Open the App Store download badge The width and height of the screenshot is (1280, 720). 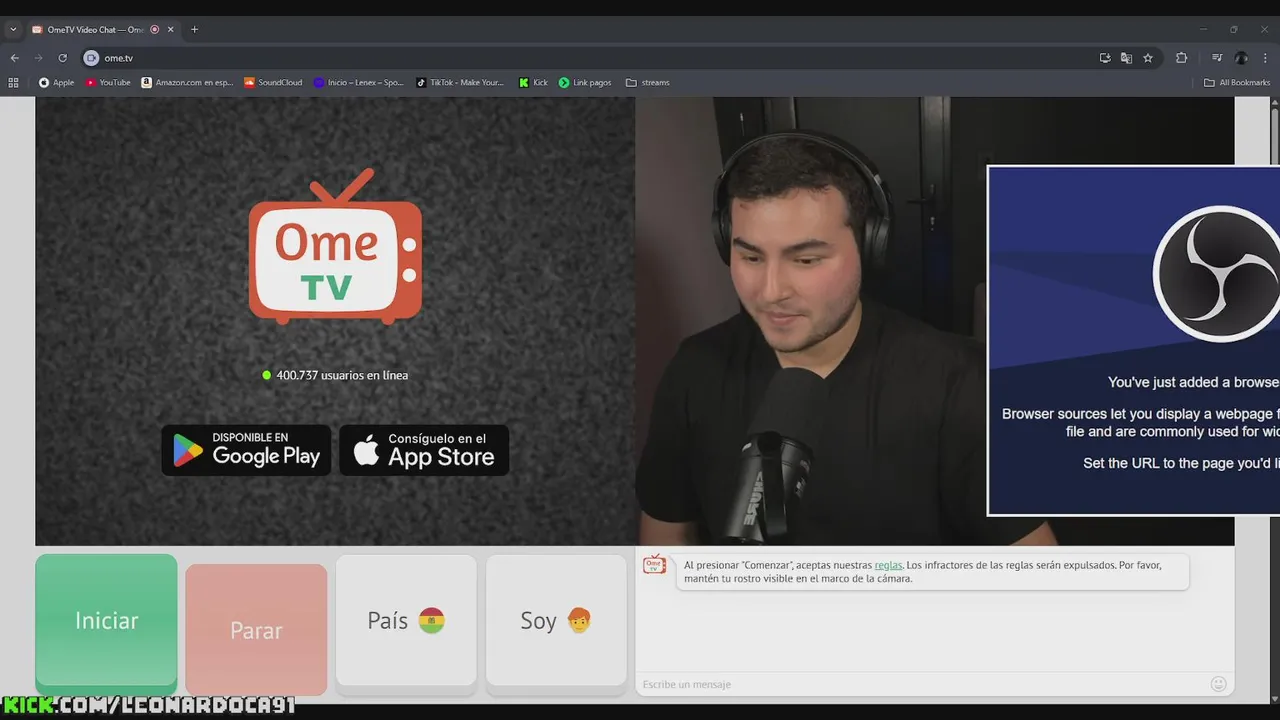coord(424,450)
